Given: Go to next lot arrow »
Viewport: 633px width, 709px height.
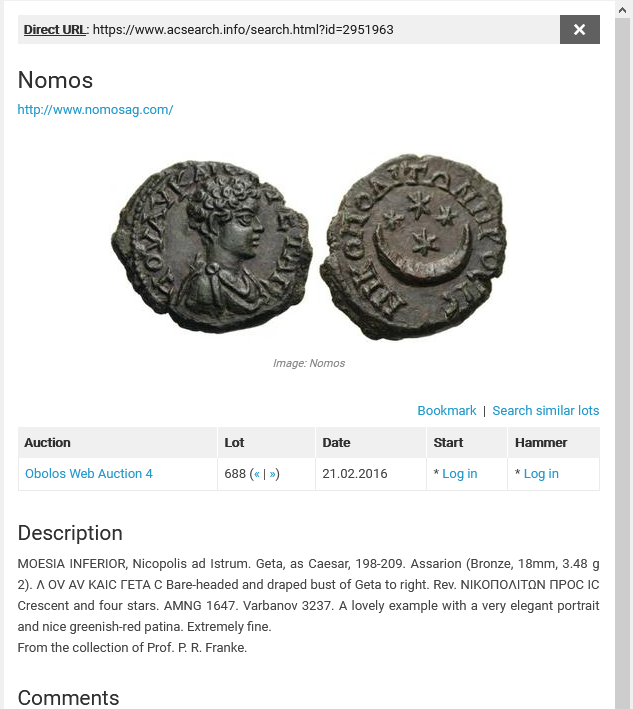Looking at the screenshot, I should pos(272,474).
